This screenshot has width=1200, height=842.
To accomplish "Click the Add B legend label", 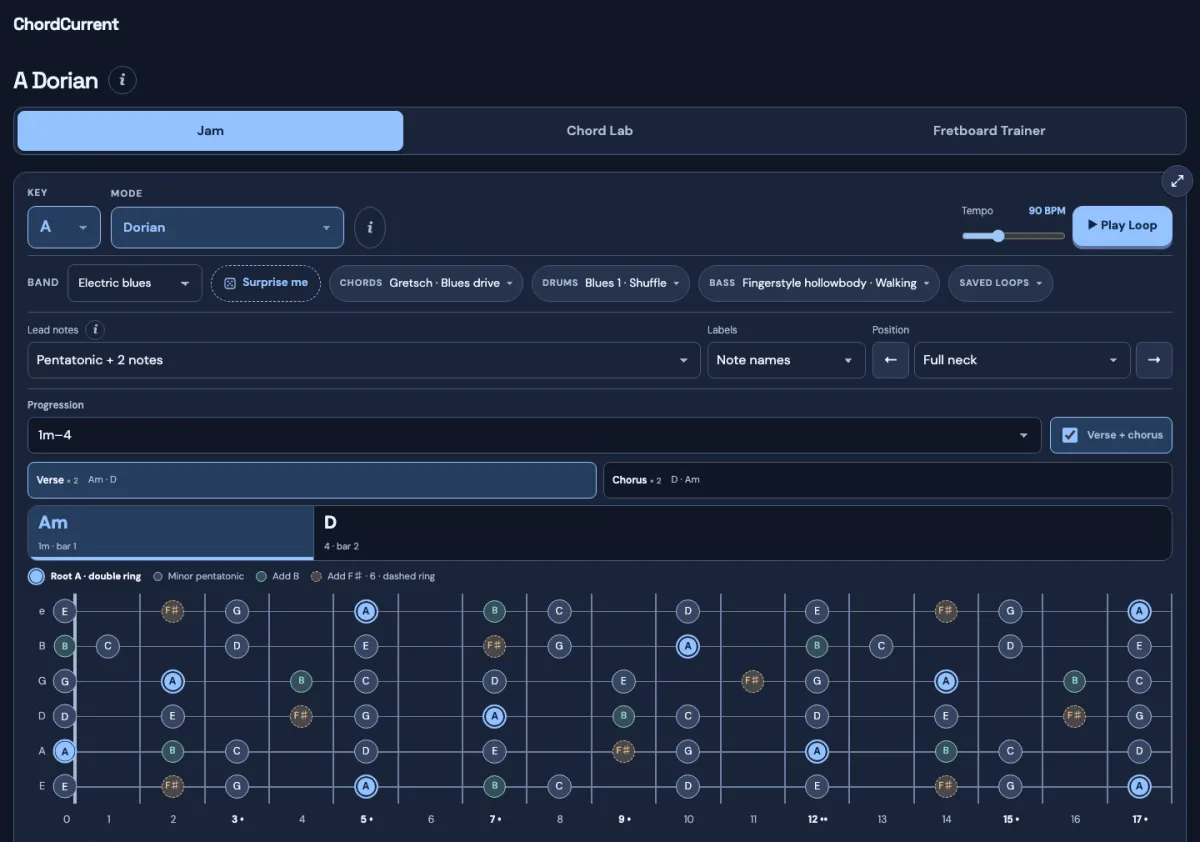I will (286, 576).
